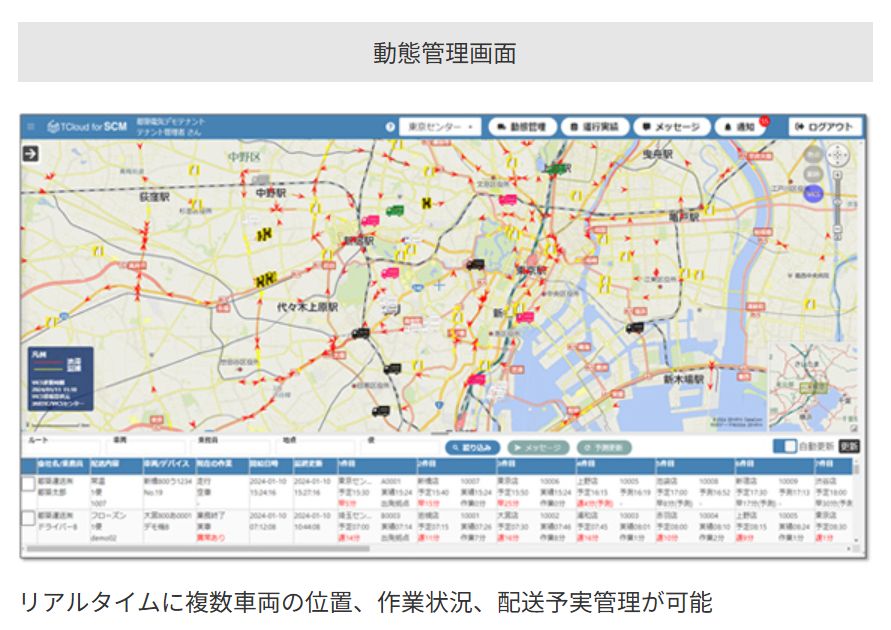Select the green truck near 上野駅
This screenshot has height=630, width=891.
pos(554,169)
